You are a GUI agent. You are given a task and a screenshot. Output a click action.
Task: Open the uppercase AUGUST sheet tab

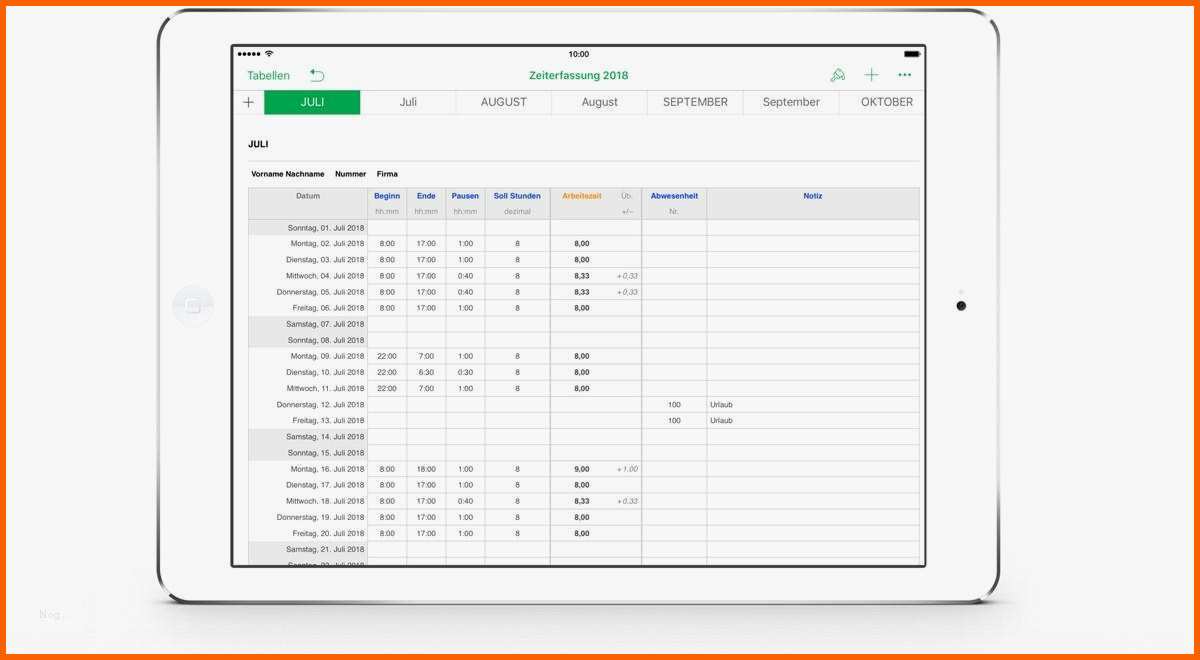pos(504,102)
